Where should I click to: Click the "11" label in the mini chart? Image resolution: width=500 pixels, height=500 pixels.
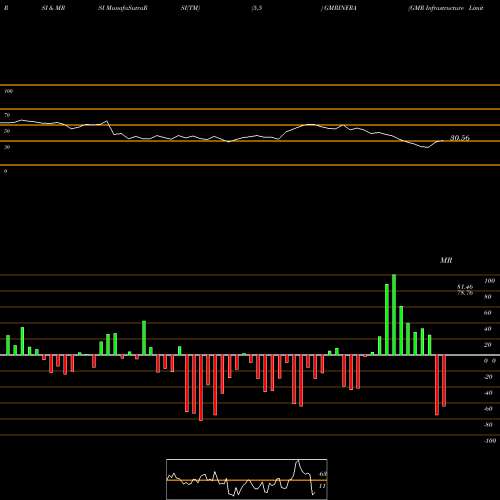coord(322,486)
